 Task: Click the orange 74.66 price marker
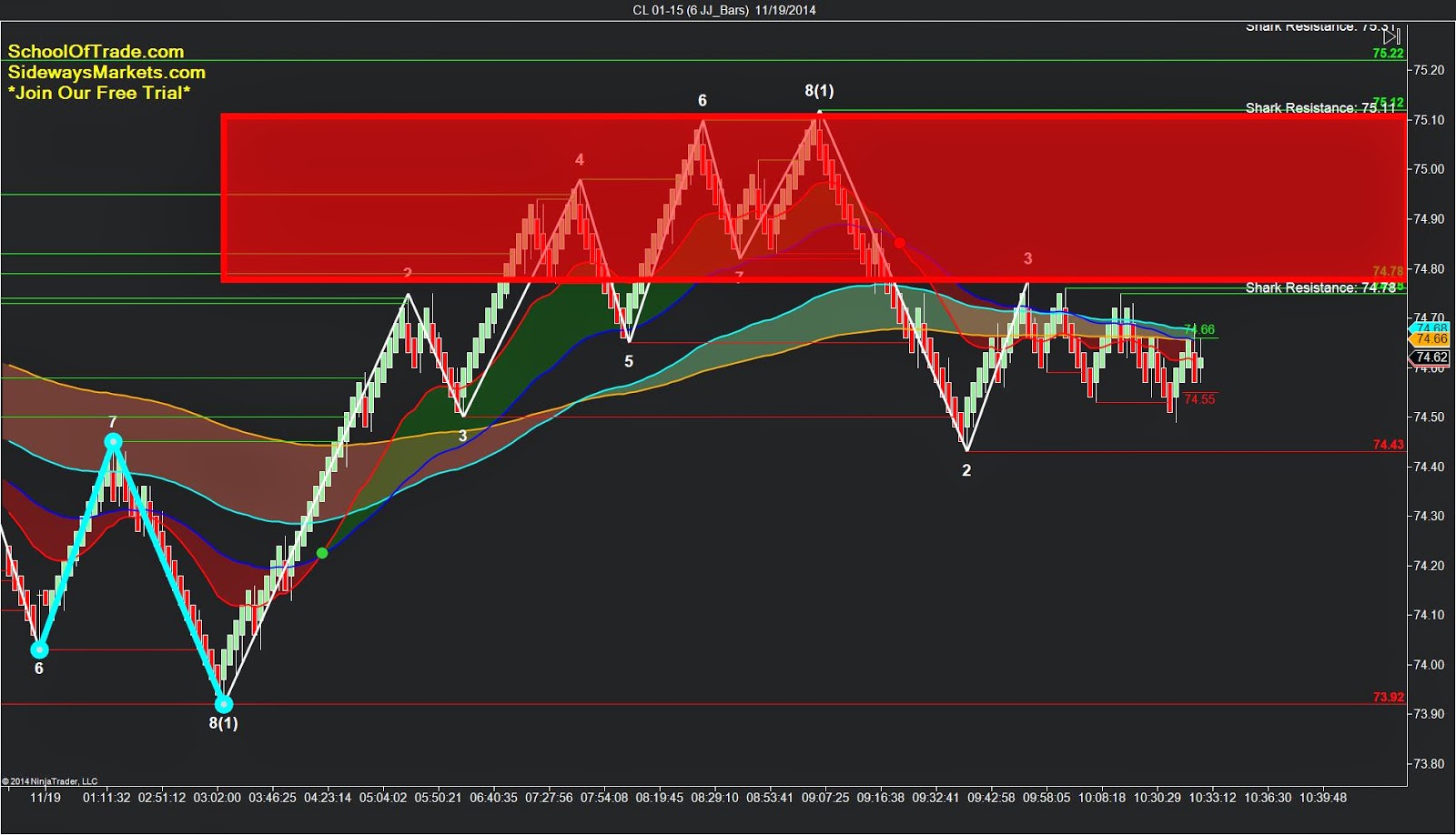[x=1431, y=338]
